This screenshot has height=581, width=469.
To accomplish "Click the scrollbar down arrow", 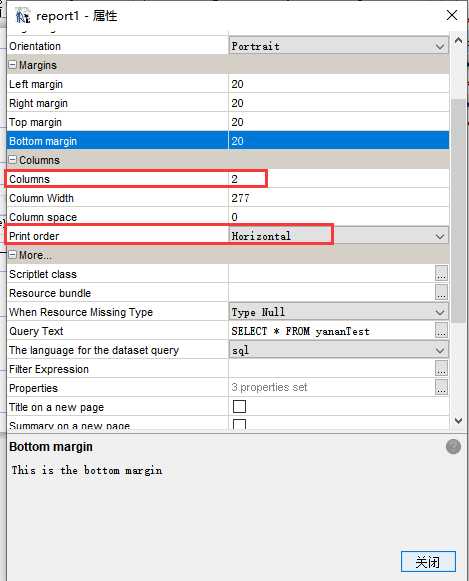I will (459, 421).
